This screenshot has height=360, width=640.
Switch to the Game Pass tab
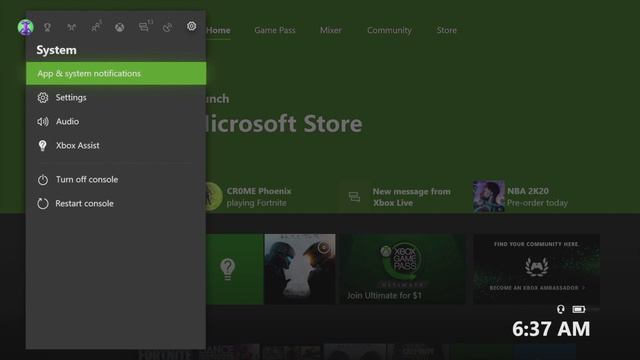click(275, 30)
